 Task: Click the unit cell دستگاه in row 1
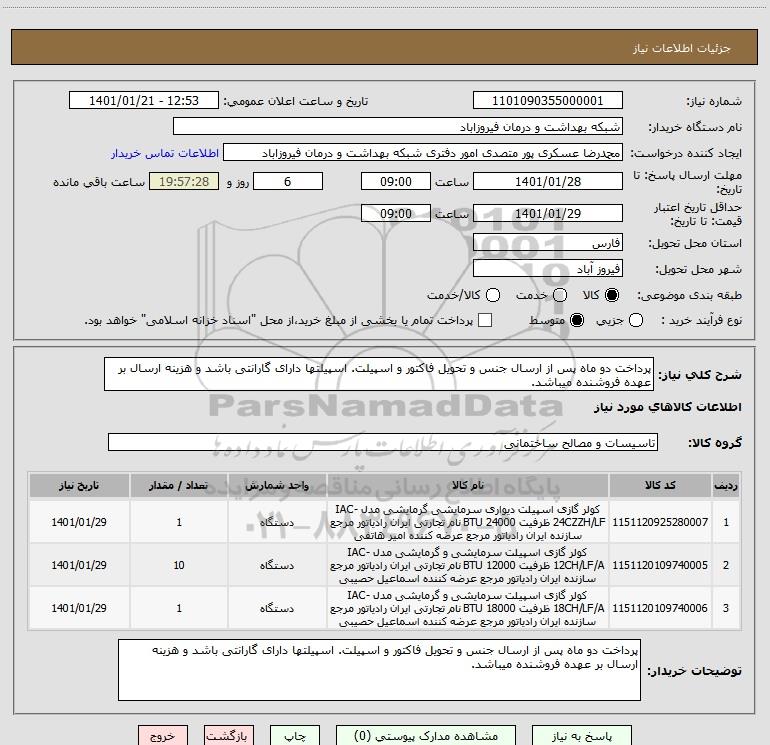(277, 522)
